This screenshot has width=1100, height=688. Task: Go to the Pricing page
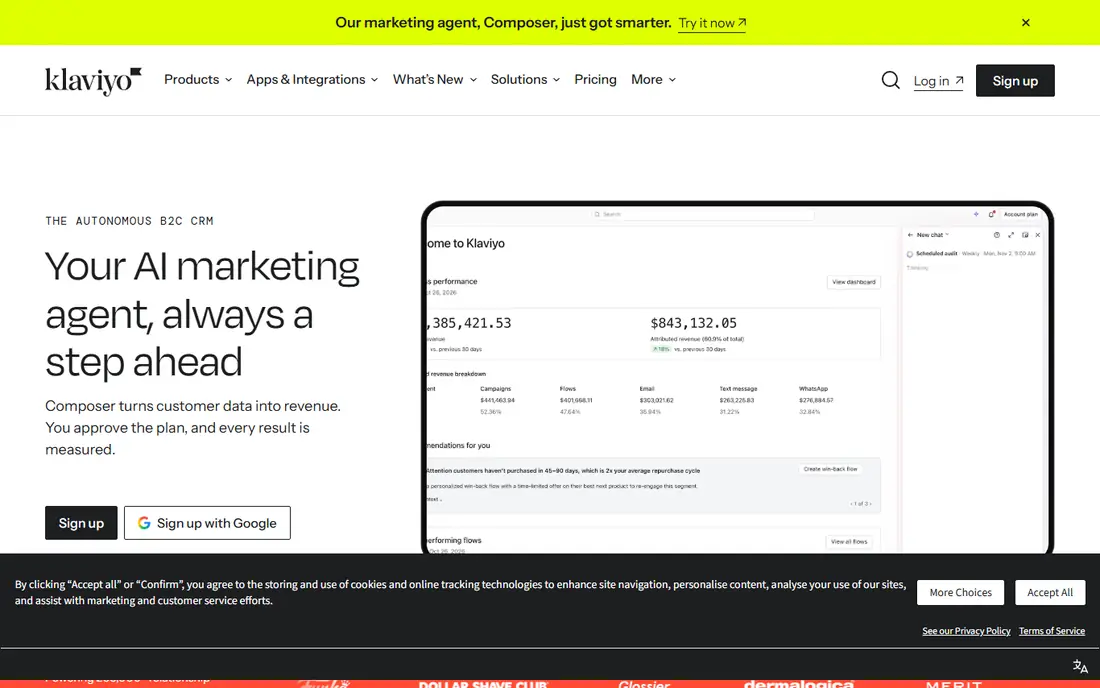596,79
